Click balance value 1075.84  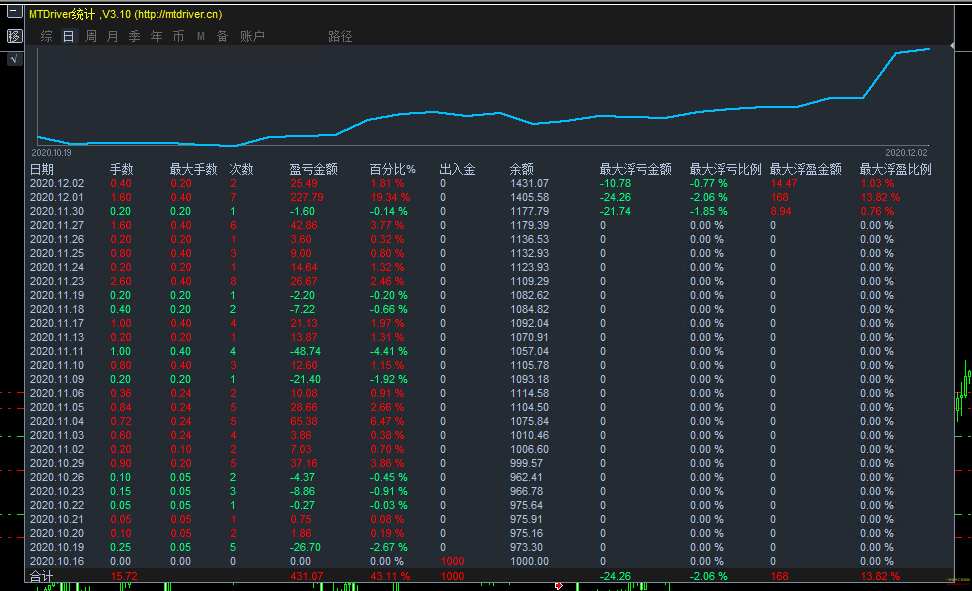529,421
